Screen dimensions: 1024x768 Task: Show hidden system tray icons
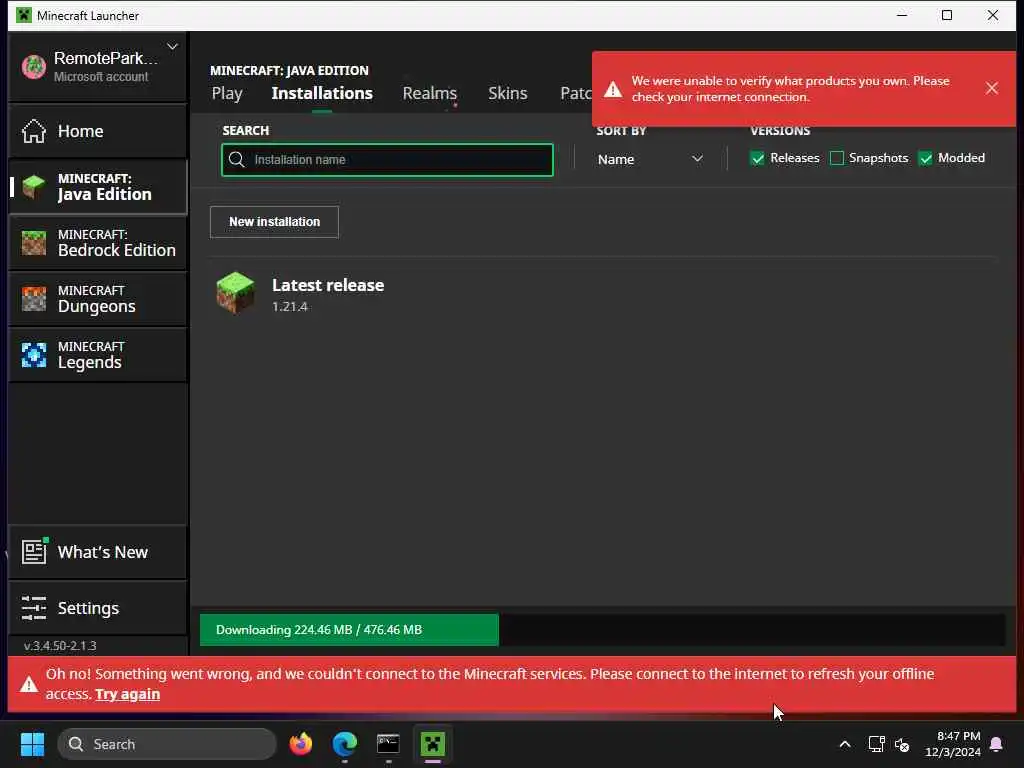click(844, 744)
